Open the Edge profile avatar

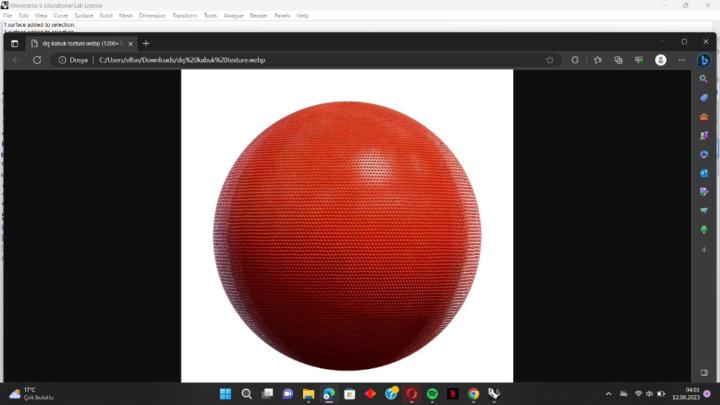[x=660, y=60]
